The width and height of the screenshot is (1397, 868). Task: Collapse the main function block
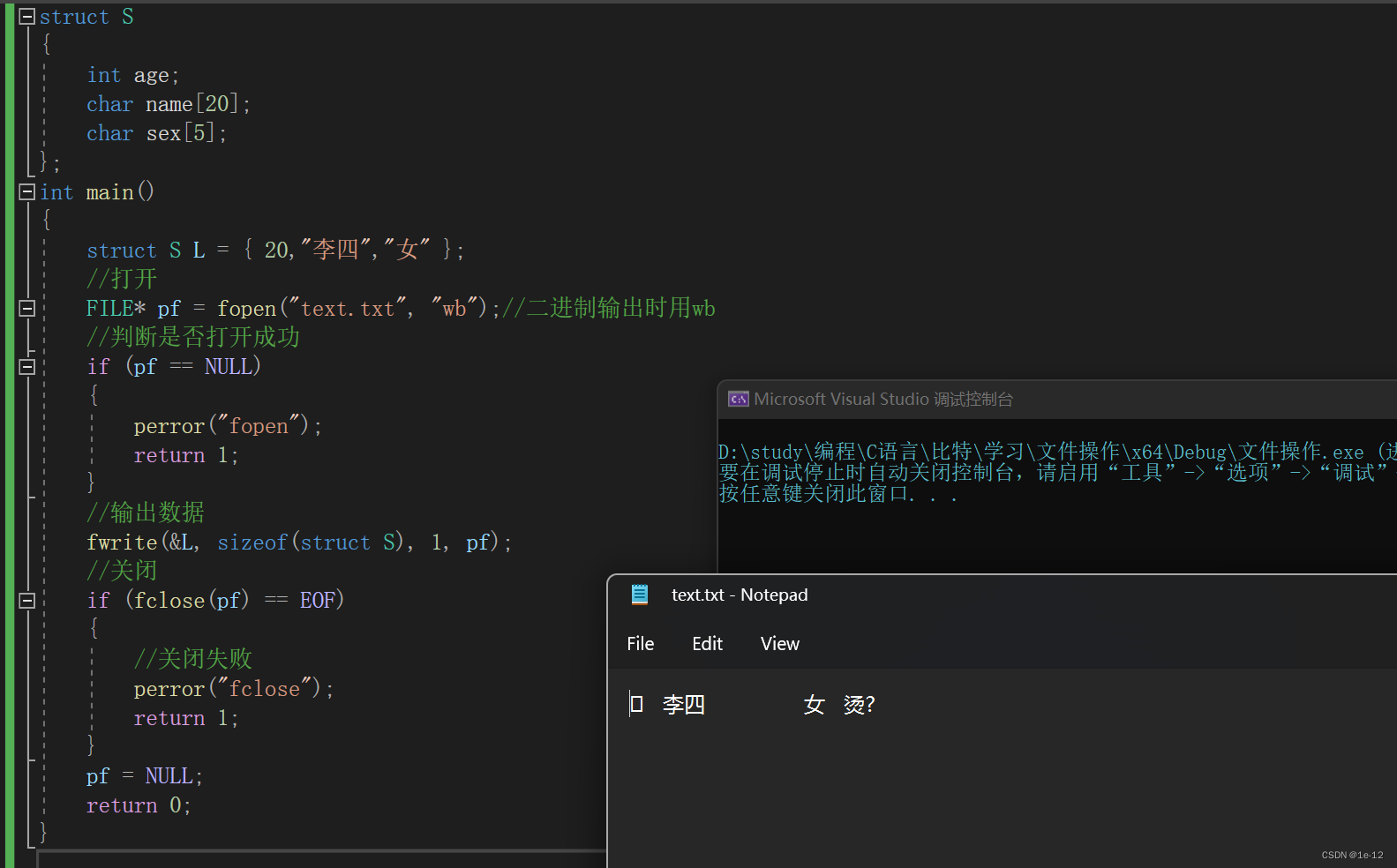point(27,191)
